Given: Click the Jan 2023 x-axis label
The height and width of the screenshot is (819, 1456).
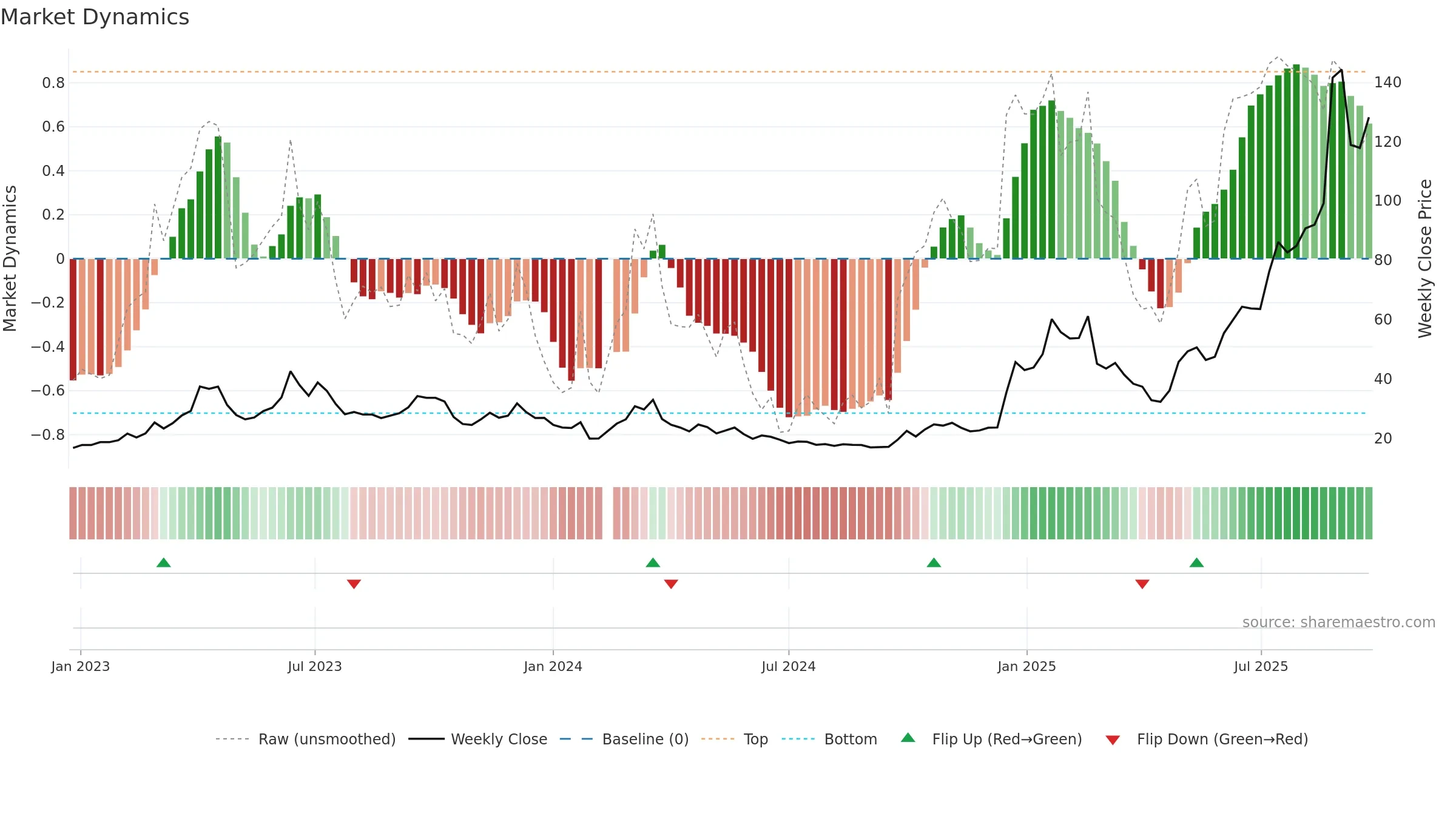Looking at the screenshot, I should [x=81, y=666].
